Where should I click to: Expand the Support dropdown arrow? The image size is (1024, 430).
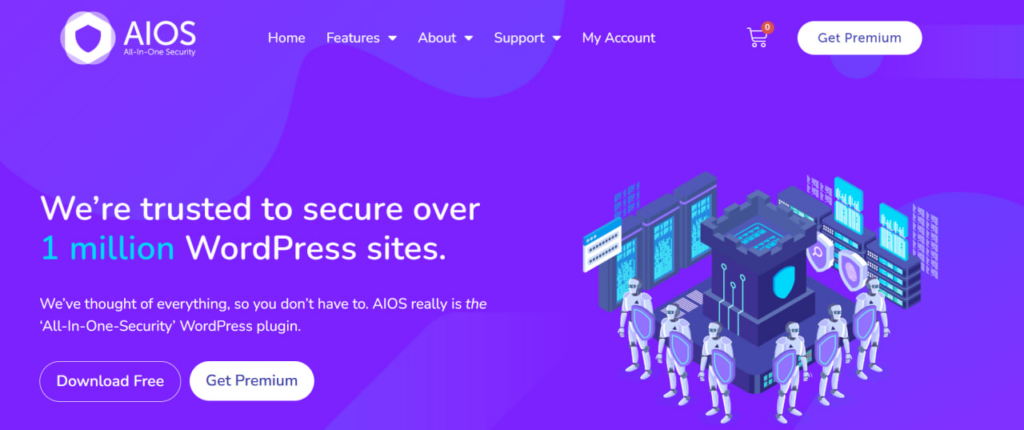click(x=556, y=38)
